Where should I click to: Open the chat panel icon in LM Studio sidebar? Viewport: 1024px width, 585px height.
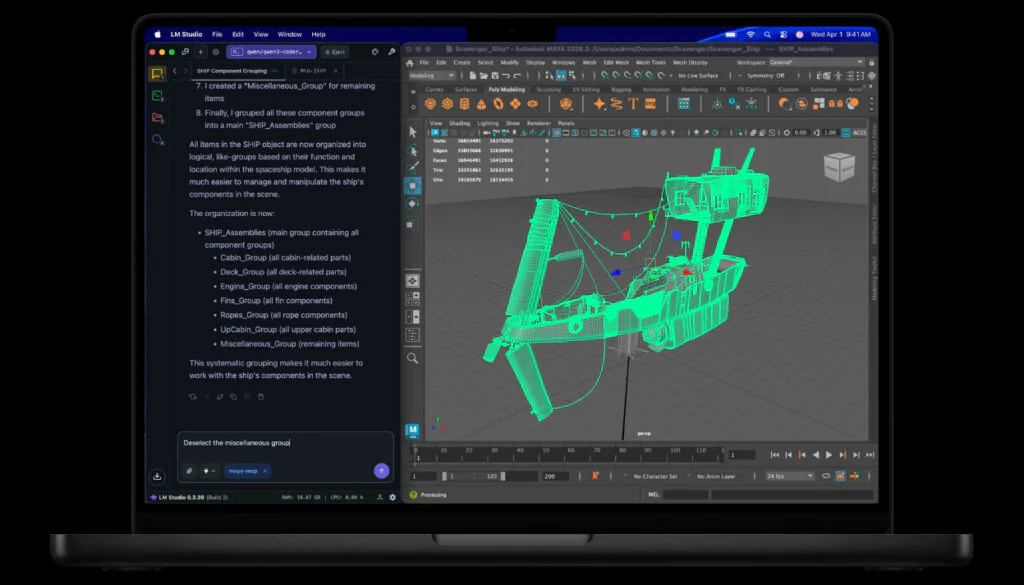tap(156, 72)
